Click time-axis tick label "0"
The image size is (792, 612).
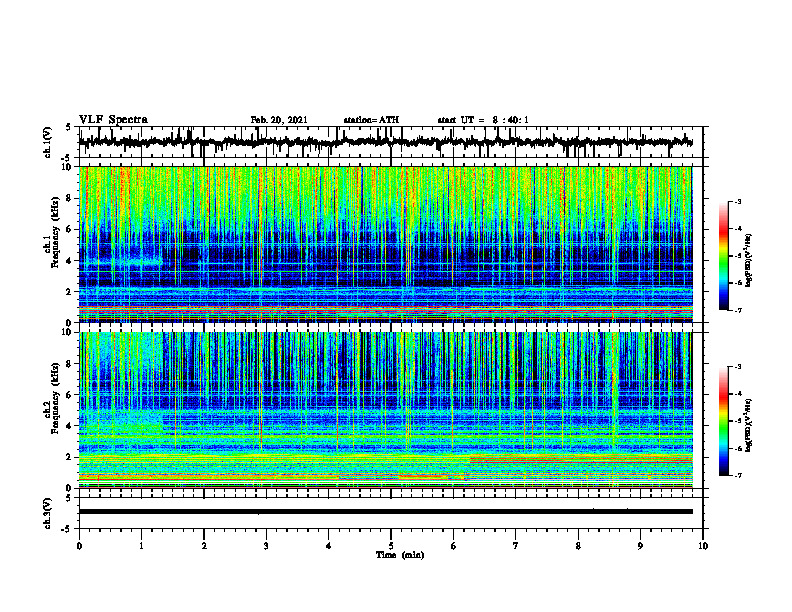[x=79, y=546]
